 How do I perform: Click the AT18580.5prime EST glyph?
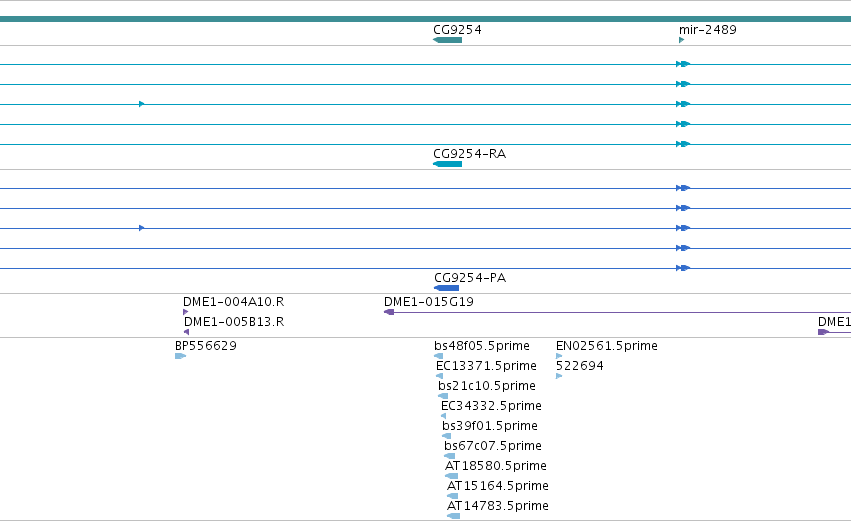coord(451,476)
